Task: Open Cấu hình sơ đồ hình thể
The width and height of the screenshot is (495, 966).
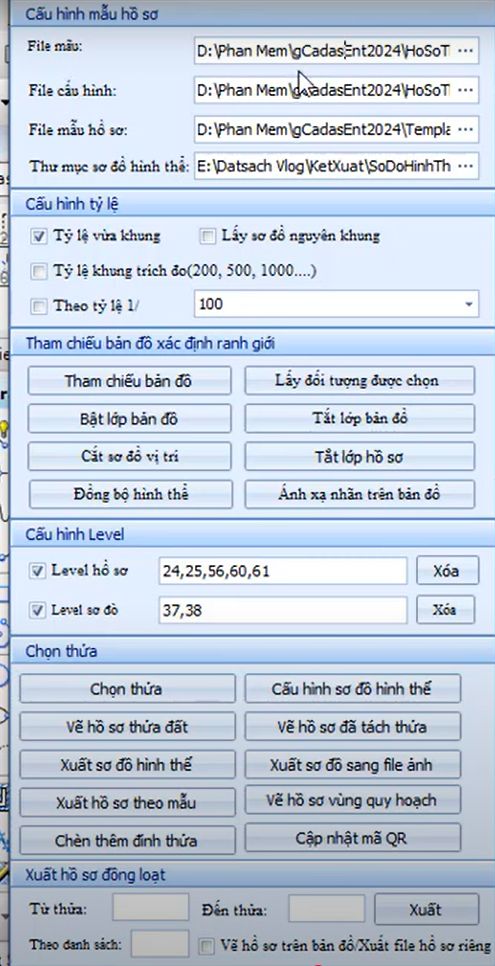Action: tap(353, 689)
